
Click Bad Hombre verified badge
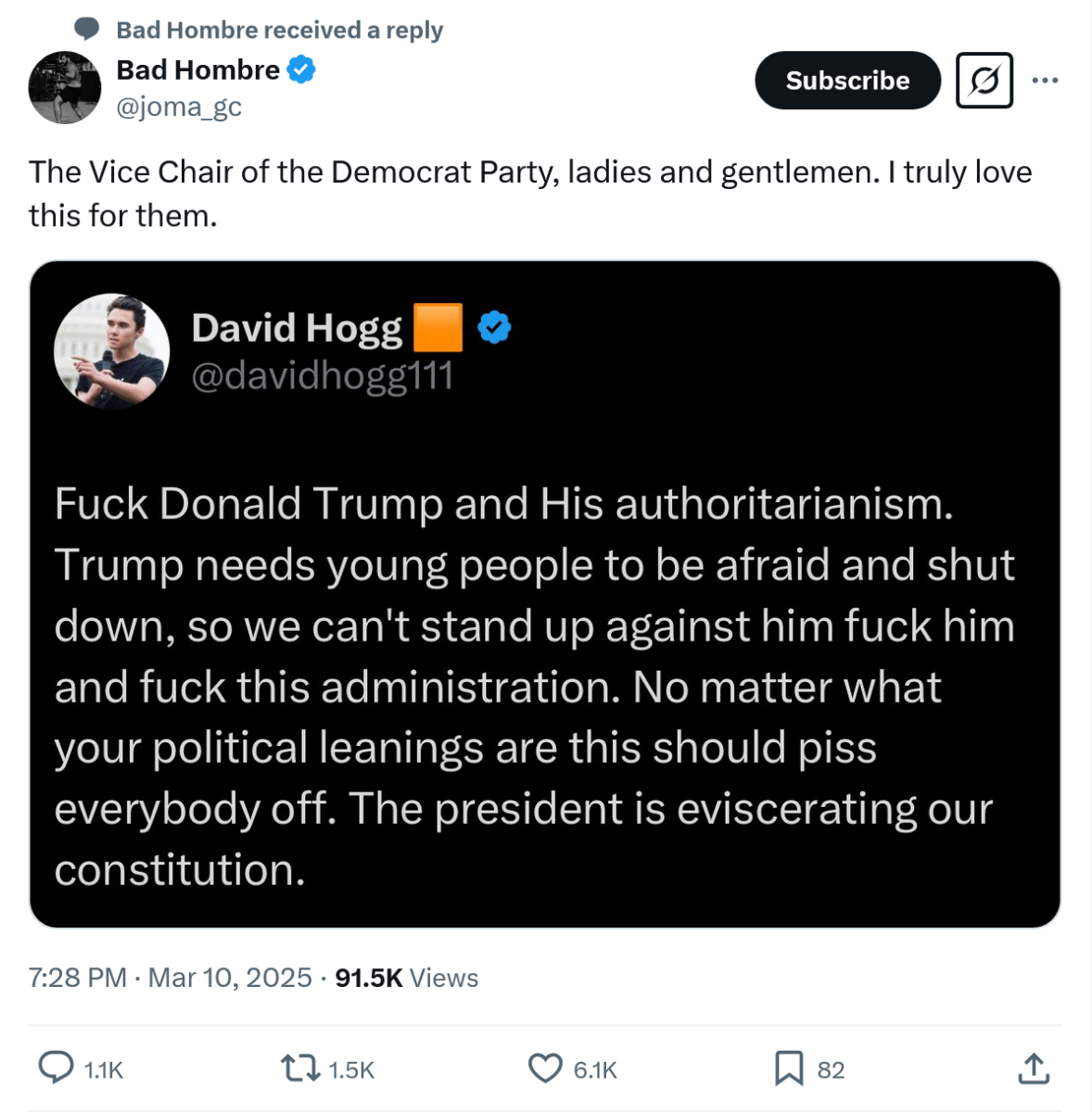point(300,69)
